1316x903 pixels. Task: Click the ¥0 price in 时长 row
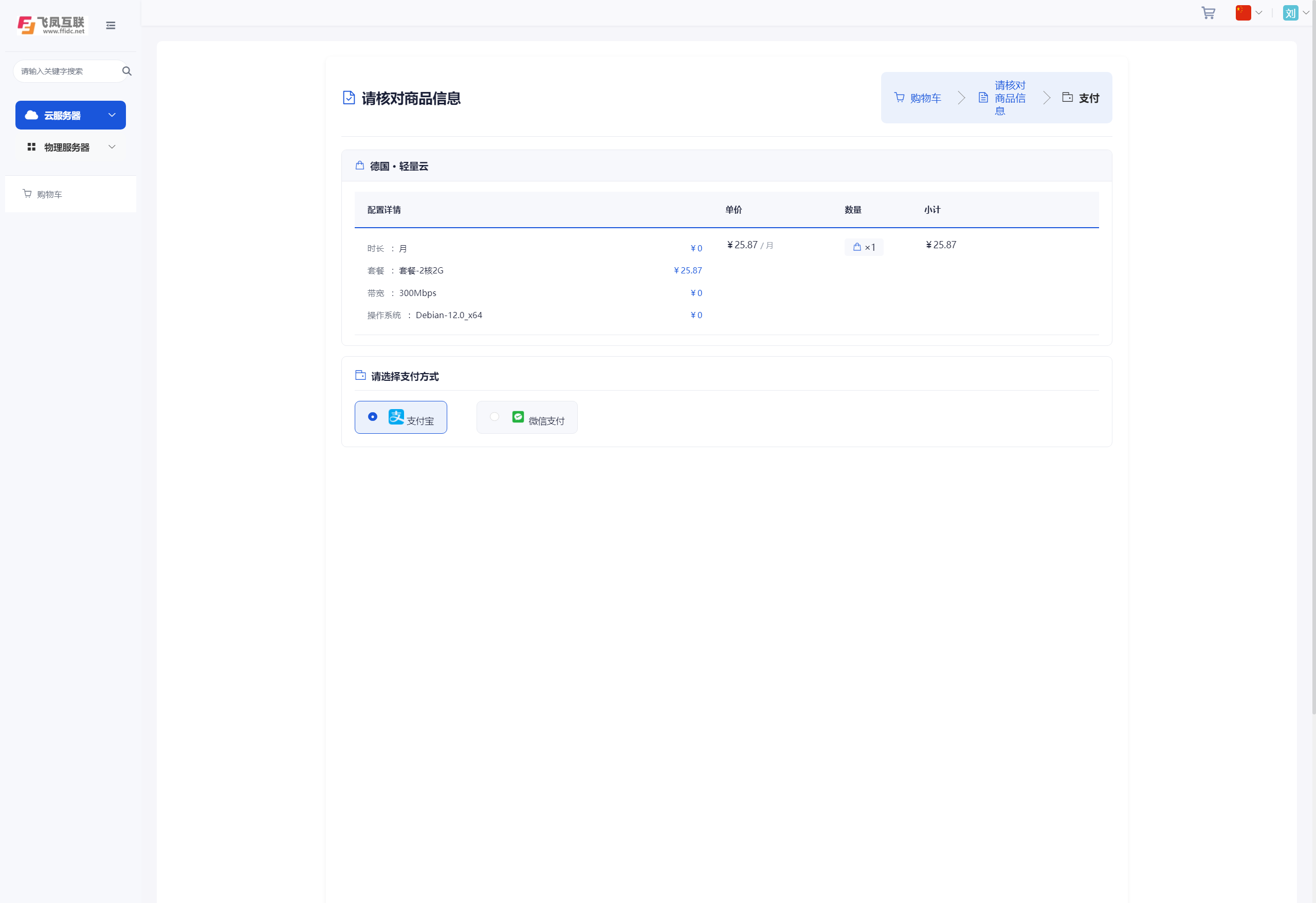point(697,249)
